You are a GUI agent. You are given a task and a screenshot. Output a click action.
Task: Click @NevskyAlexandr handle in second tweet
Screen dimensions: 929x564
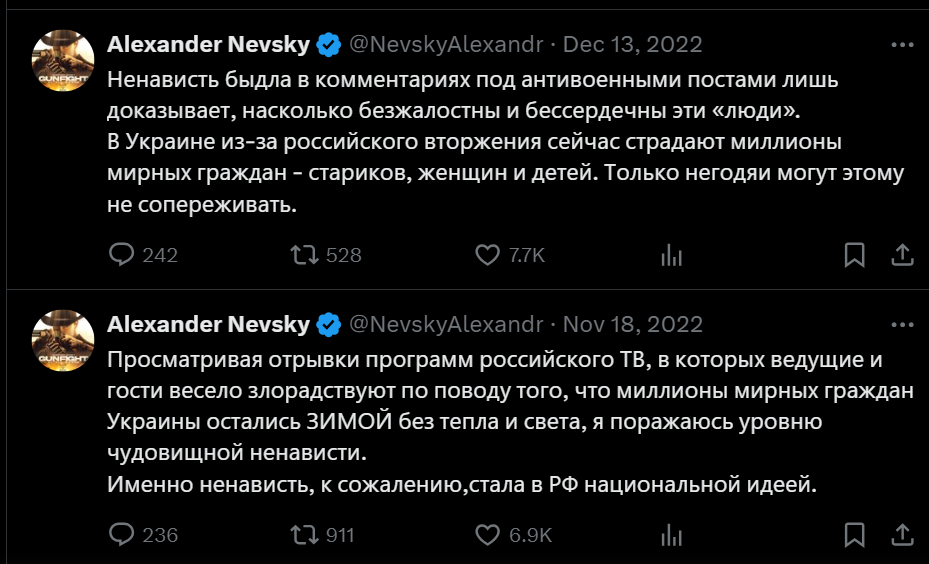[x=446, y=325]
